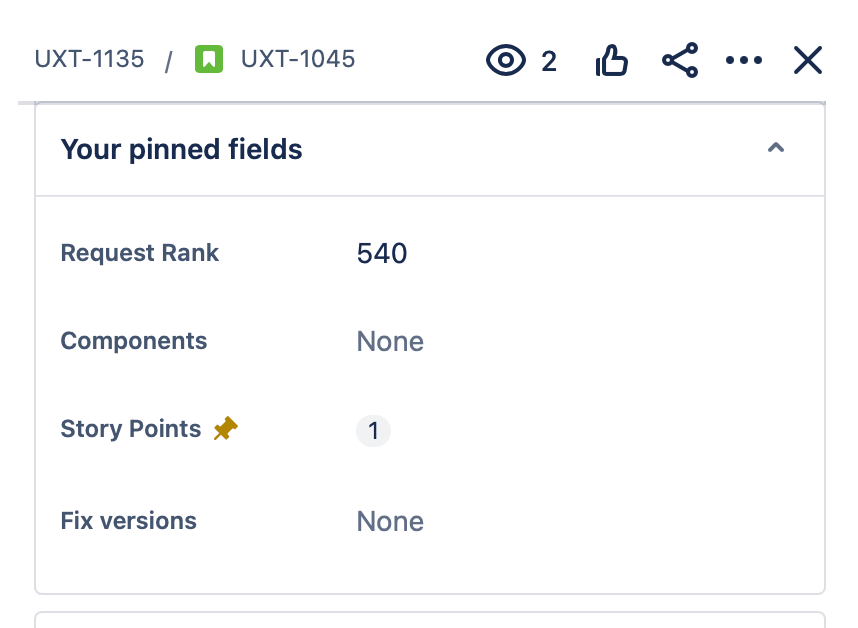Image resolution: width=858 pixels, height=628 pixels.
Task: Open the Fix versions None dropdown
Action: click(x=390, y=522)
